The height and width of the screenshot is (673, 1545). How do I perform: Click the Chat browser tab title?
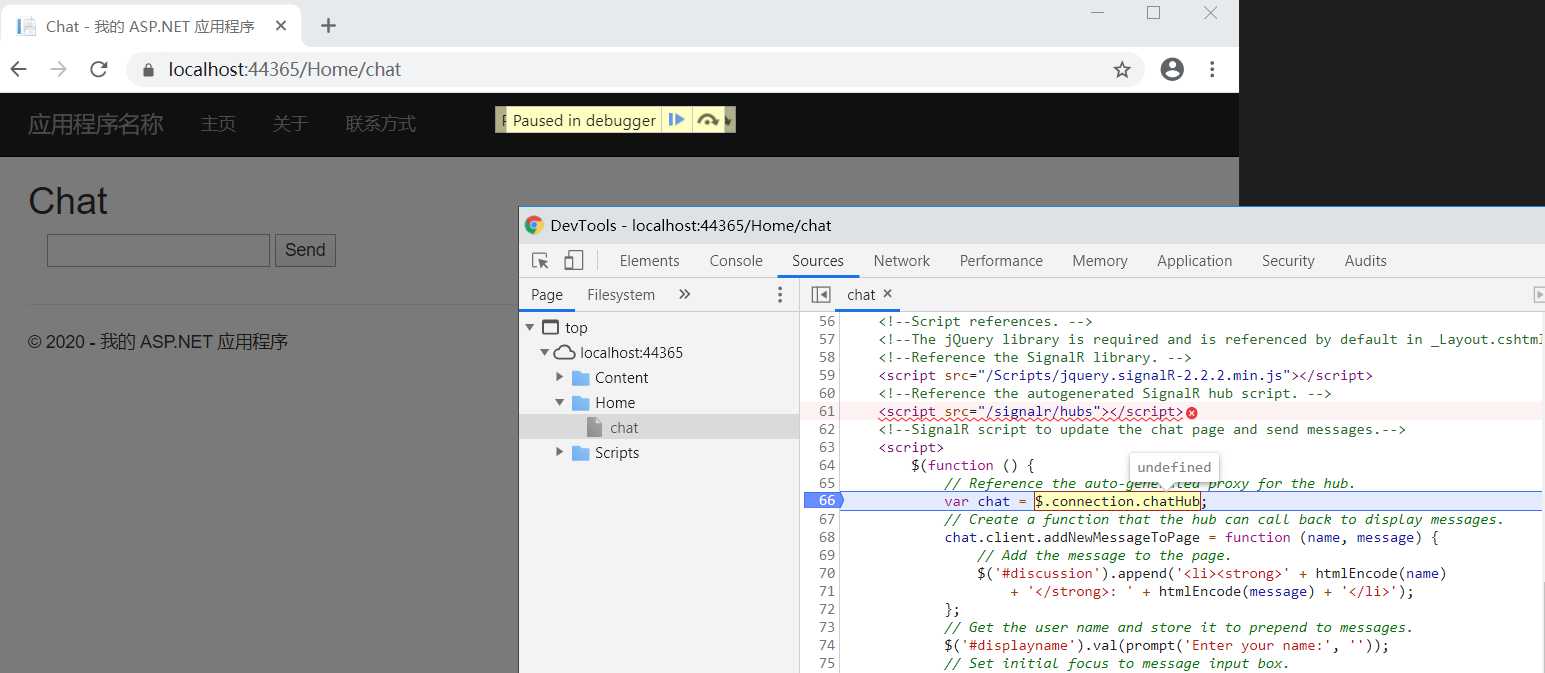tap(150, 26)
